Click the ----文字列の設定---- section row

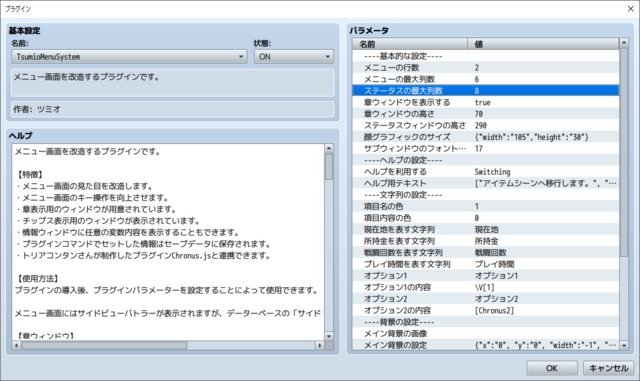[x=486, y=195]
